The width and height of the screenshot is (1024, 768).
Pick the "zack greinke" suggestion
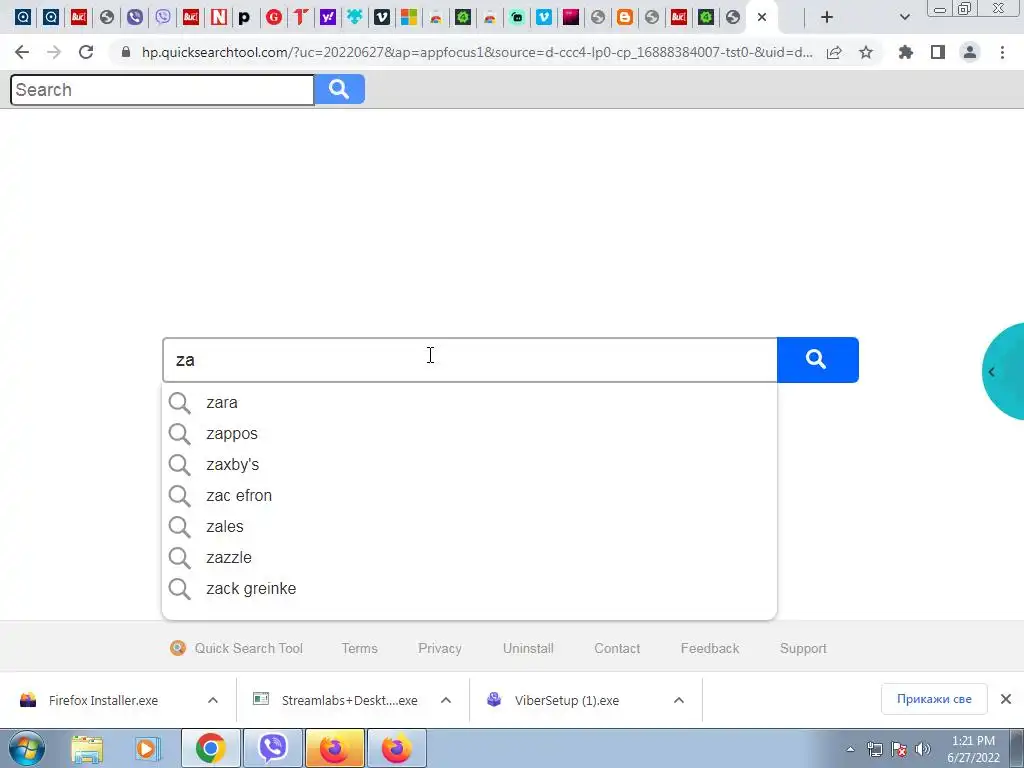(470, 588)
